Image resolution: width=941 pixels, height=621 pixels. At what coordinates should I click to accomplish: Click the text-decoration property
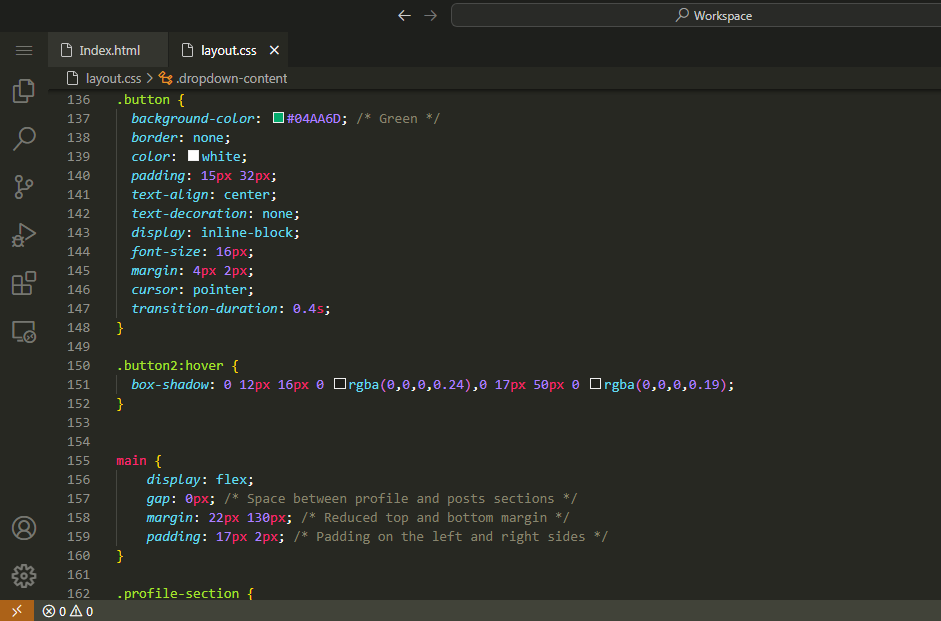pos(189,214)
